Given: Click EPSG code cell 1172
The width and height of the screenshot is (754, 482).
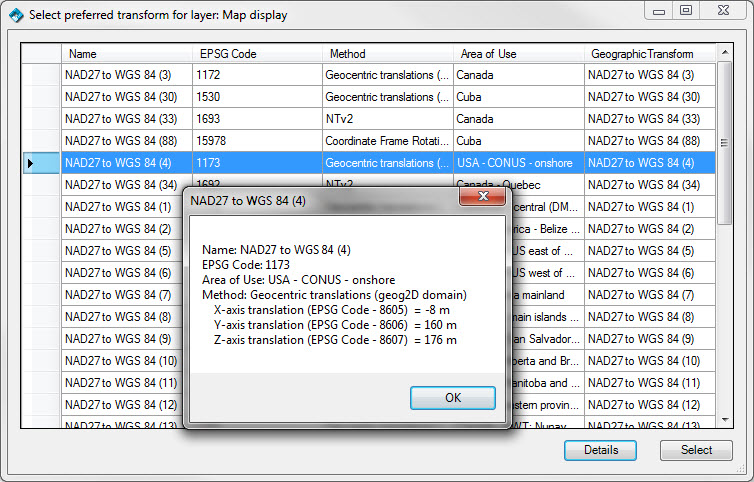Looking at the screenshot, I should click(x=257, y=75).
